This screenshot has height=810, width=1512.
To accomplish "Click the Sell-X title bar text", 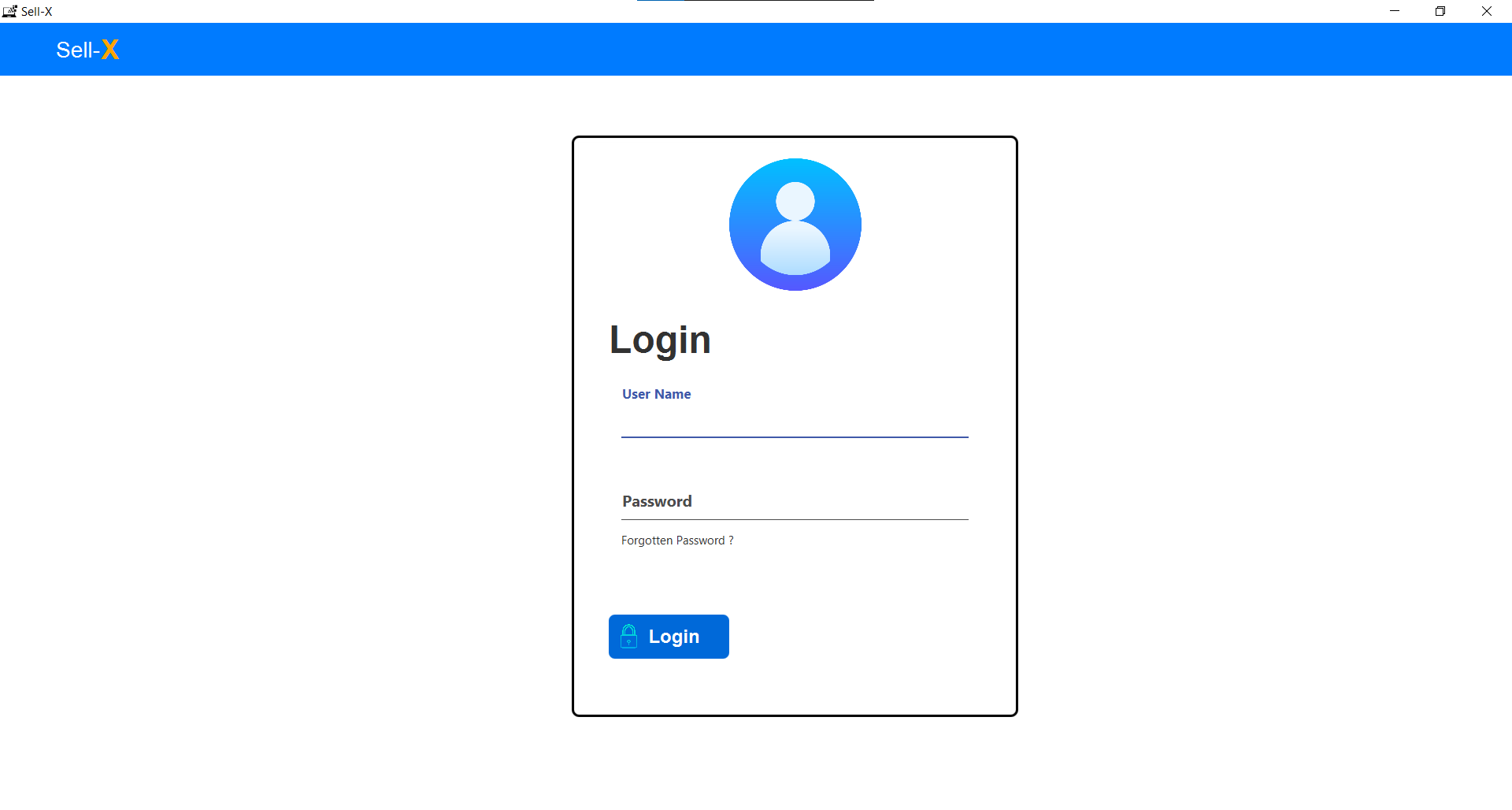I will click(37, 11).
